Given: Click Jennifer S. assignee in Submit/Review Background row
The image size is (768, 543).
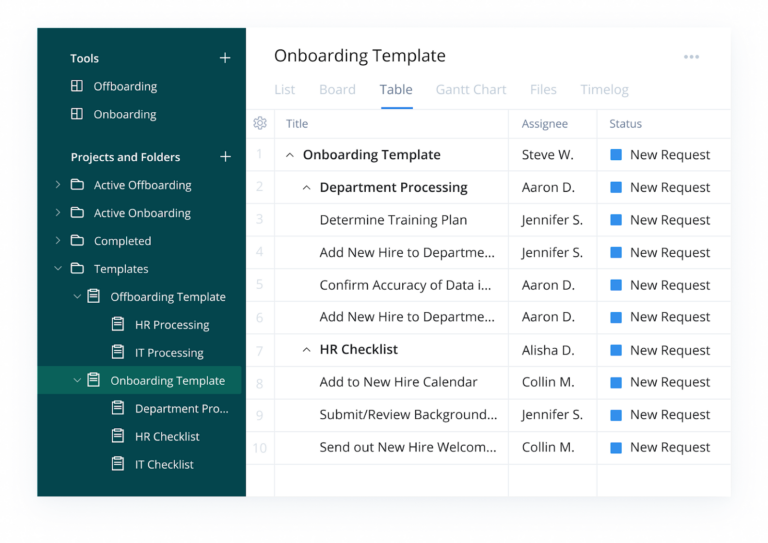Looking at the screenshot, I should point(552,415).
